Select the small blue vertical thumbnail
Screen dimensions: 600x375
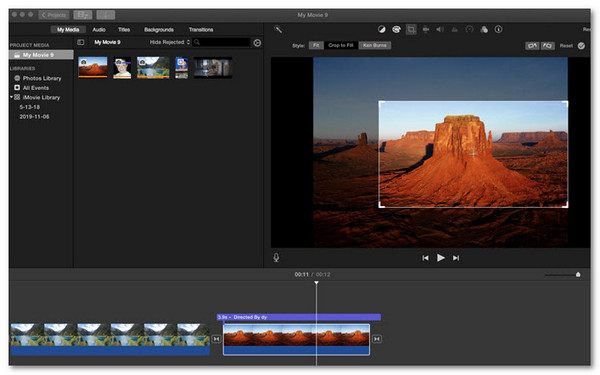pyautogui.click(x=181, y=68)
